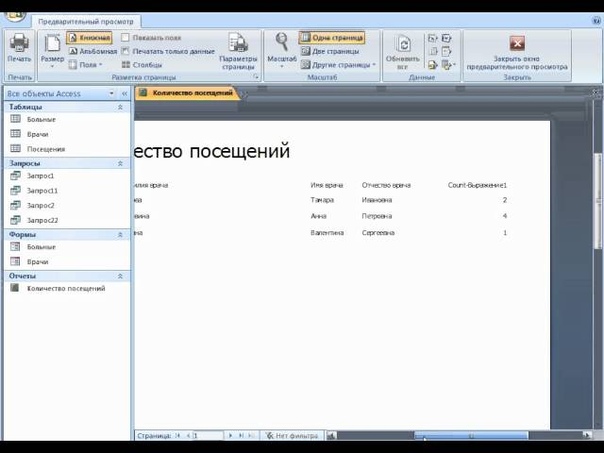604x453 pixels.
Task: Open the Запрос11 query
Action: tap(42, 190)
